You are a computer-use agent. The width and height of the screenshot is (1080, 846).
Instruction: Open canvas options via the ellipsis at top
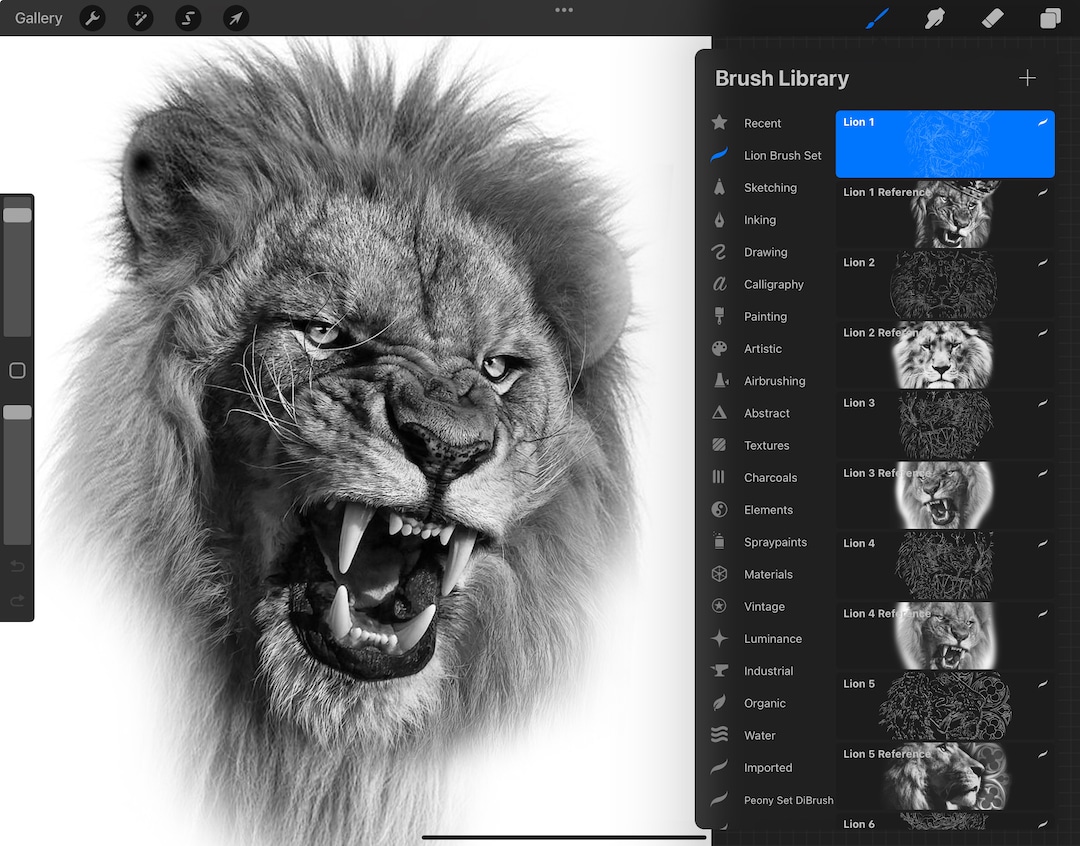point(563,10)
